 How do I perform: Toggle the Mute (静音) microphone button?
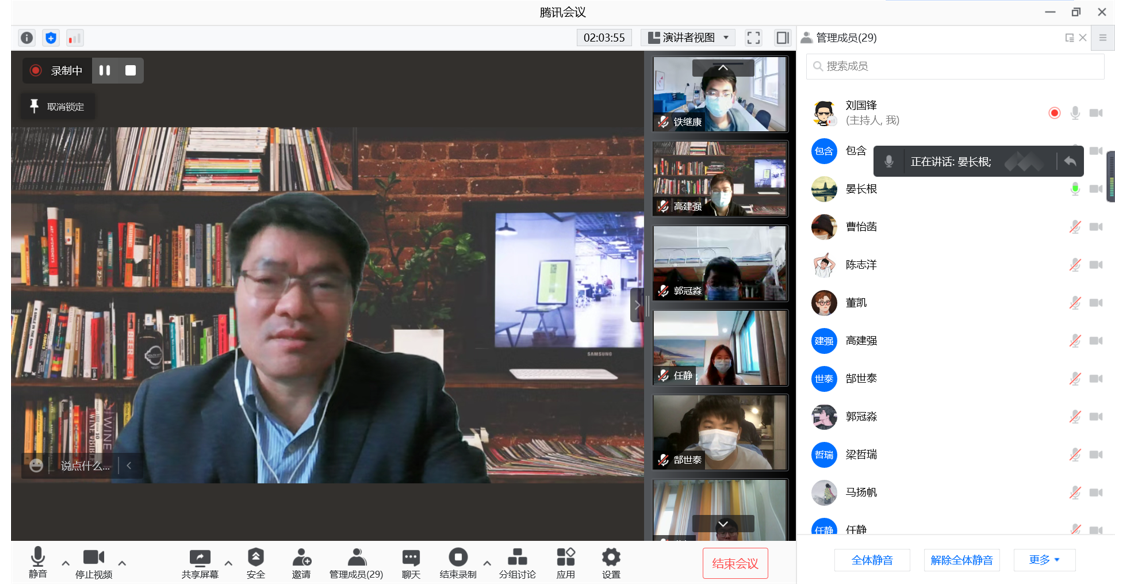pos(38,558)
